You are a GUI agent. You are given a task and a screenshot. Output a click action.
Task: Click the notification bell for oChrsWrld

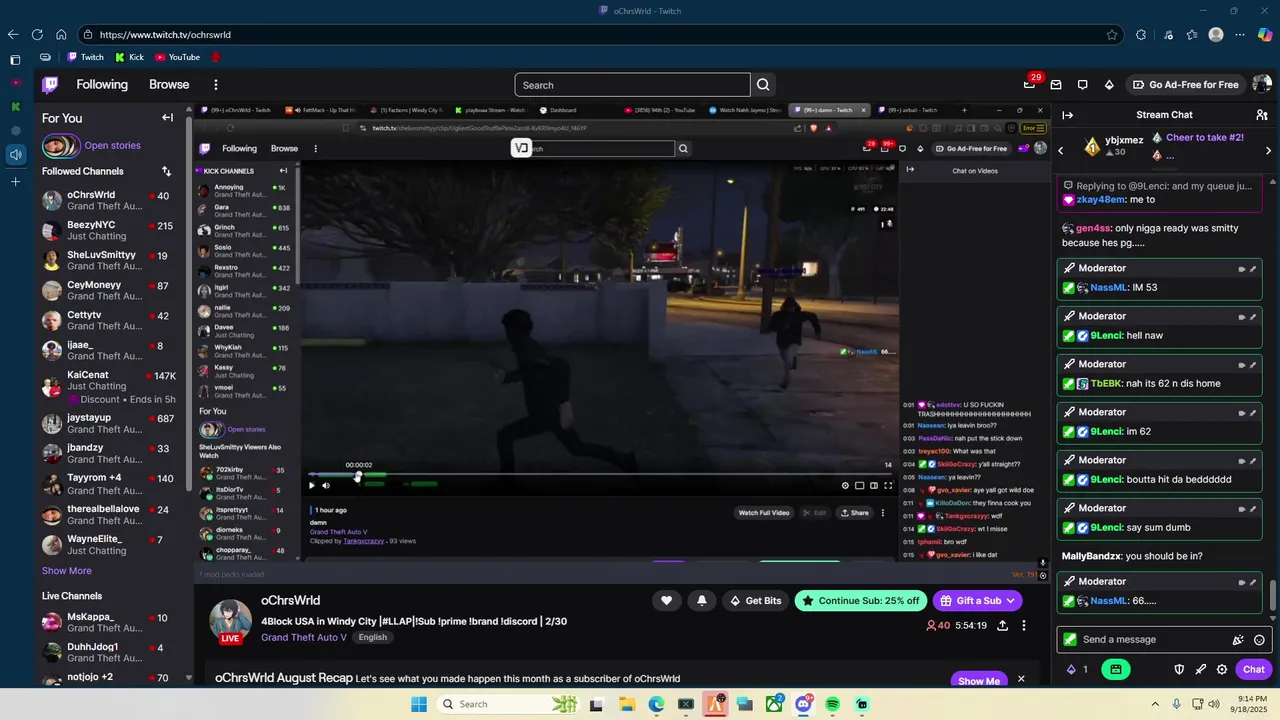[702, 600]
